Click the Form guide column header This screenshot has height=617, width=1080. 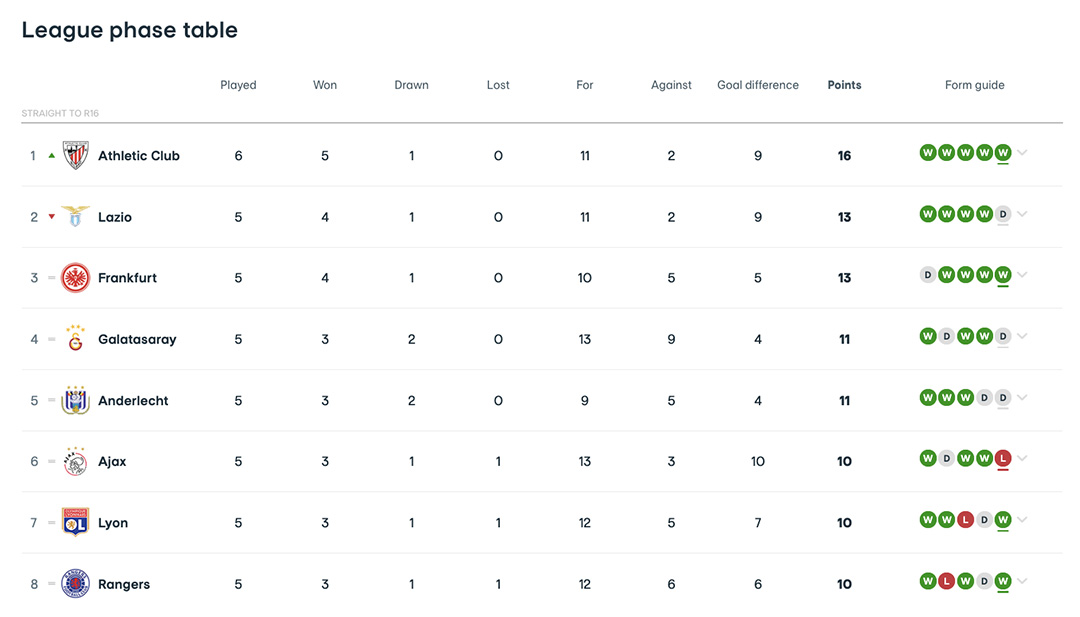pyautogui.click(x=975, y=85)
